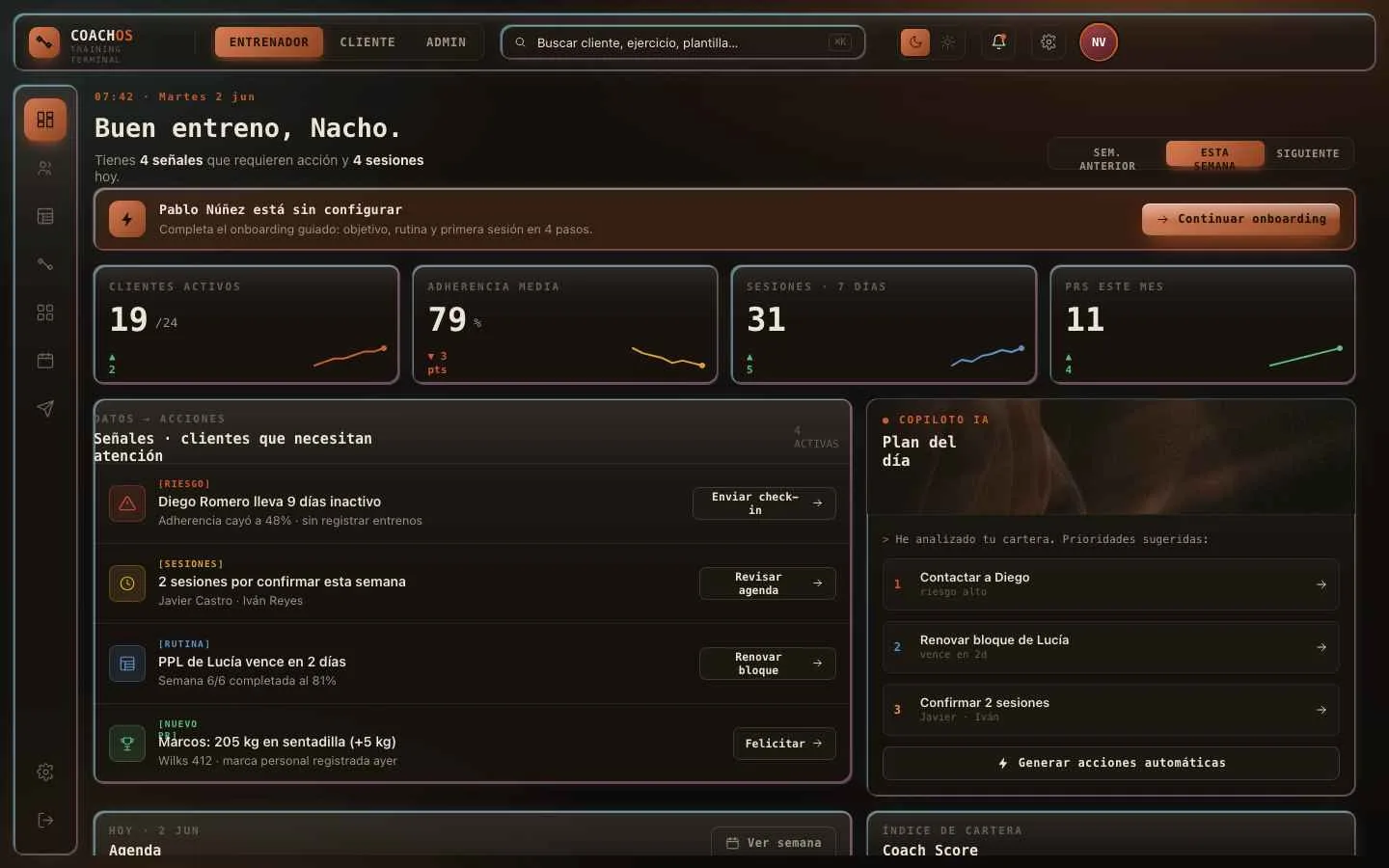Select SEM. ANTERIOR week tab
The image size is (1389, 868).
click(x=1107, y=154)
